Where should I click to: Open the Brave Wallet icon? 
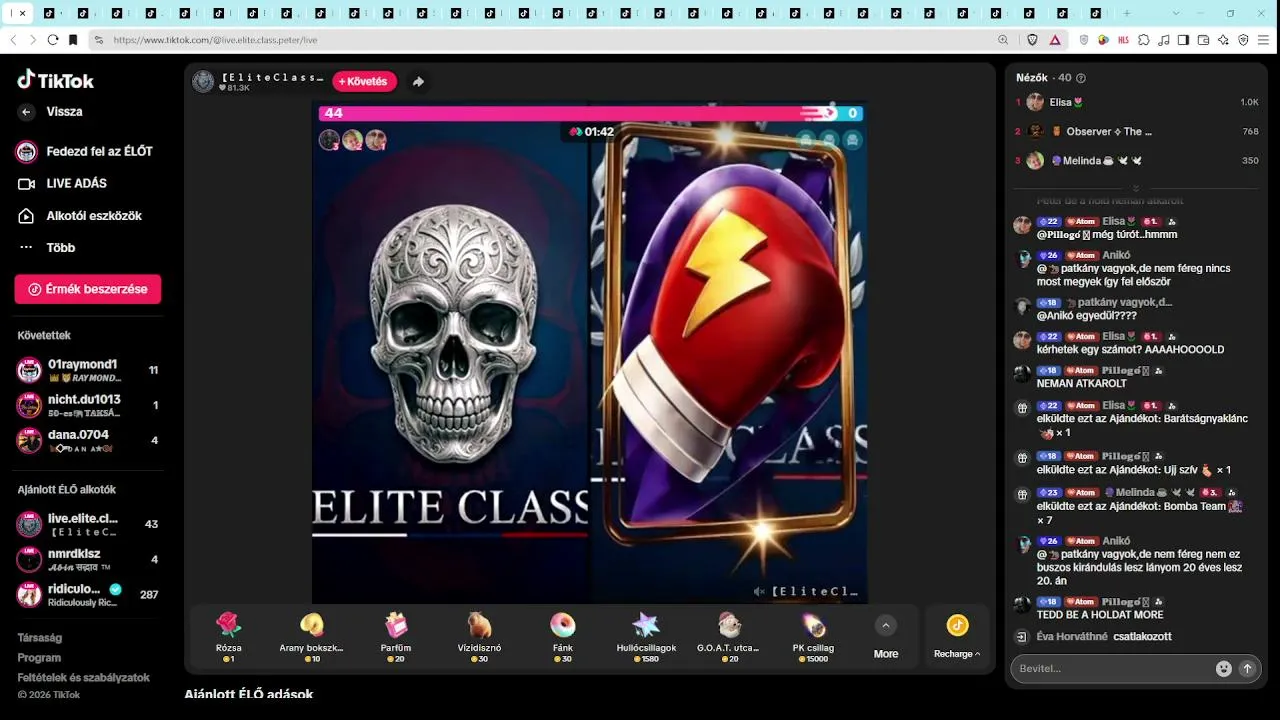[1204, 40]
